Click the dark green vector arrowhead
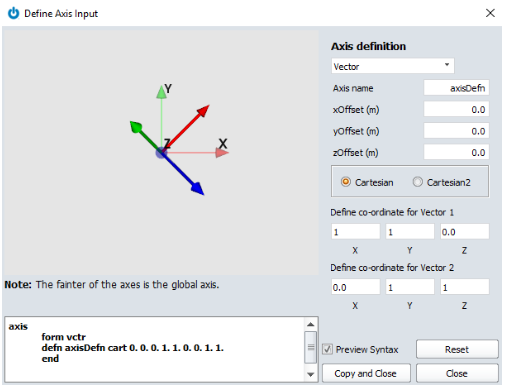Image resolution: width=507 pixels, height=388 pixels. (136, 127)
